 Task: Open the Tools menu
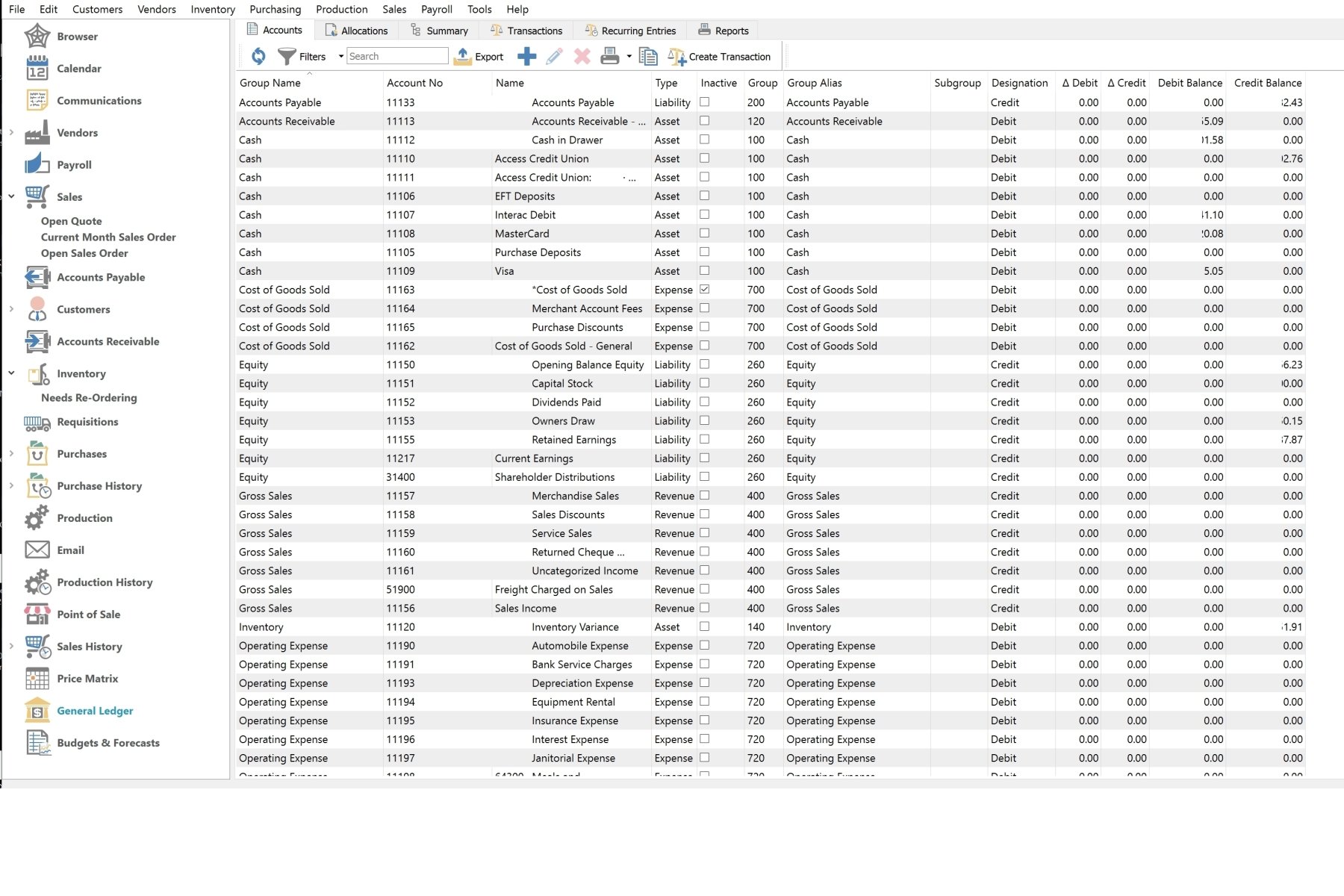(x=479, y=9)
